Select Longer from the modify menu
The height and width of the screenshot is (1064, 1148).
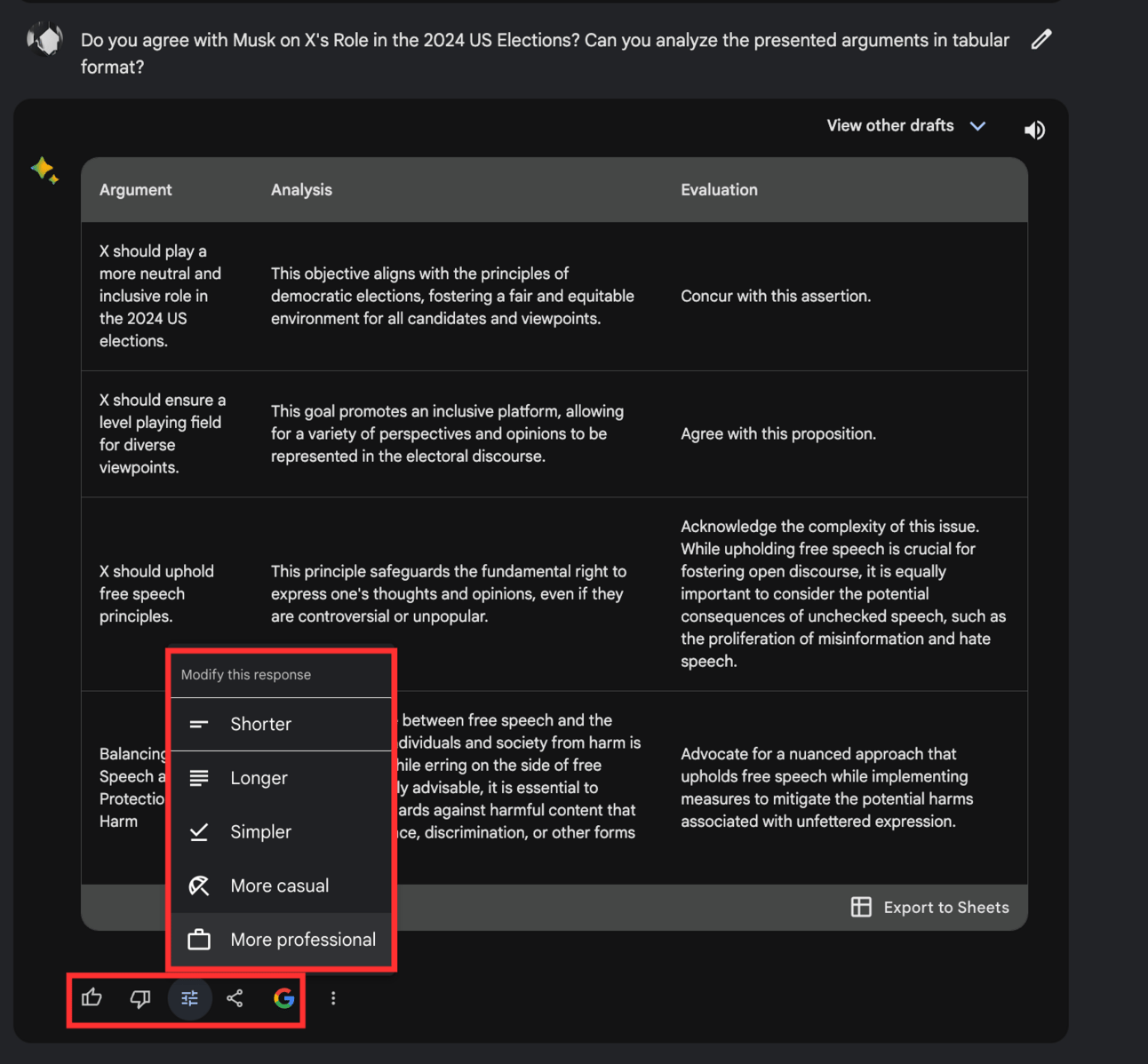281,778
